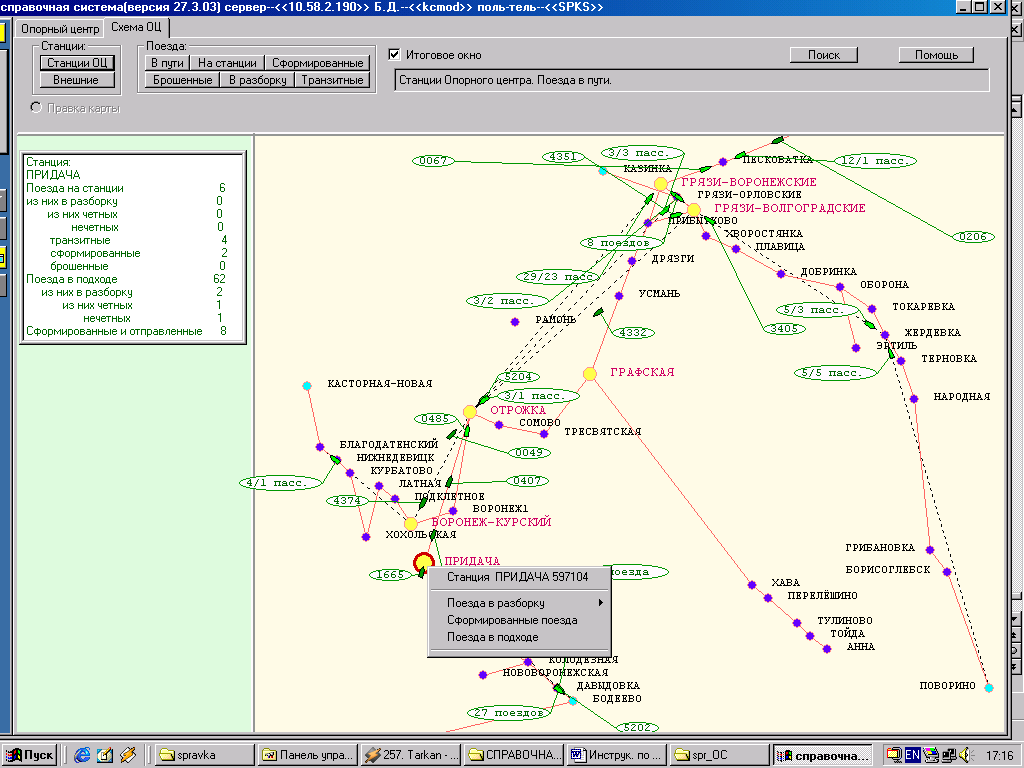Select the Грибановка purple station dot

930,550
